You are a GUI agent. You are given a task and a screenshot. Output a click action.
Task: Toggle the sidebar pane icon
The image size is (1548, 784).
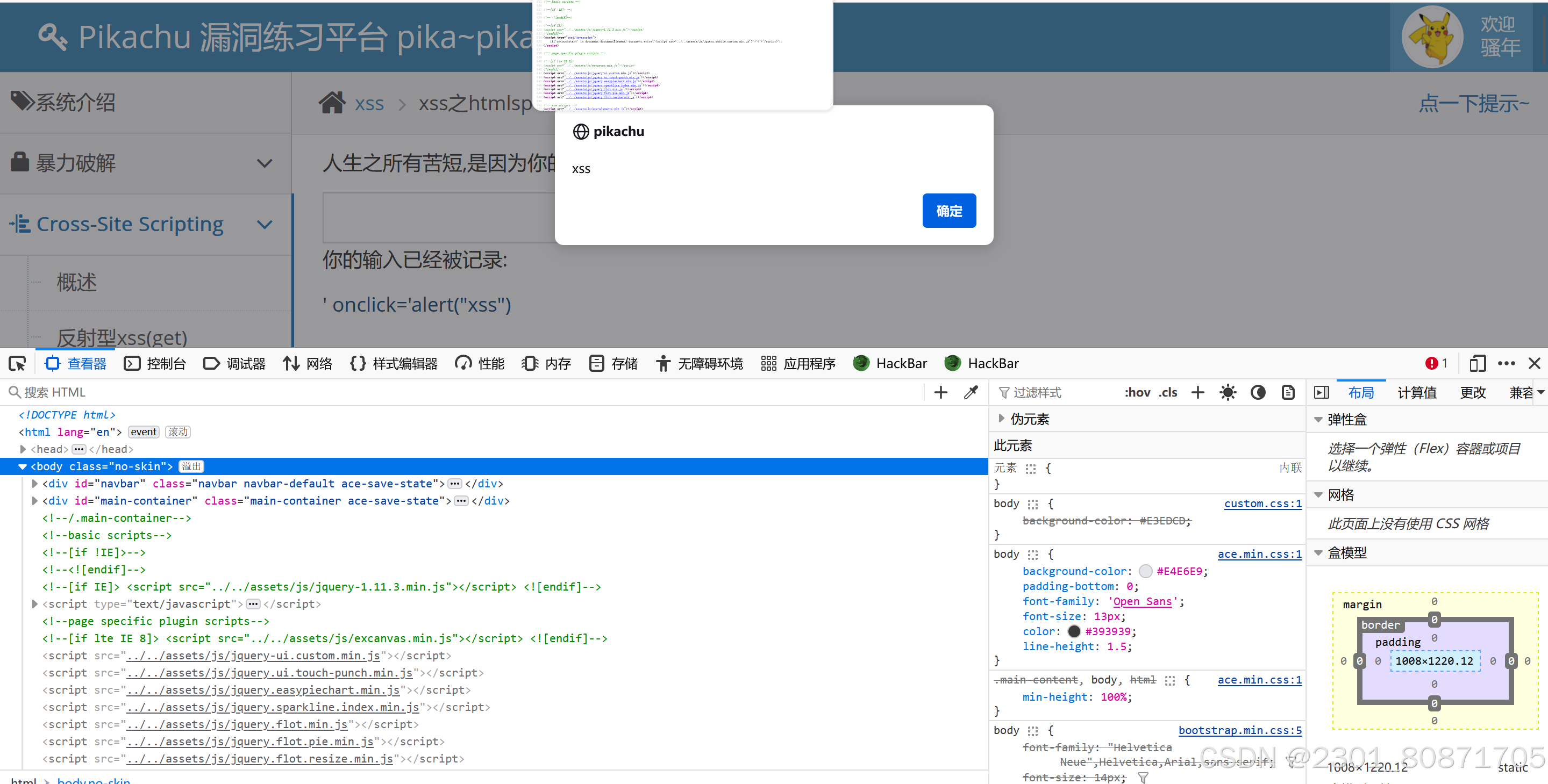click(1322, 392)
